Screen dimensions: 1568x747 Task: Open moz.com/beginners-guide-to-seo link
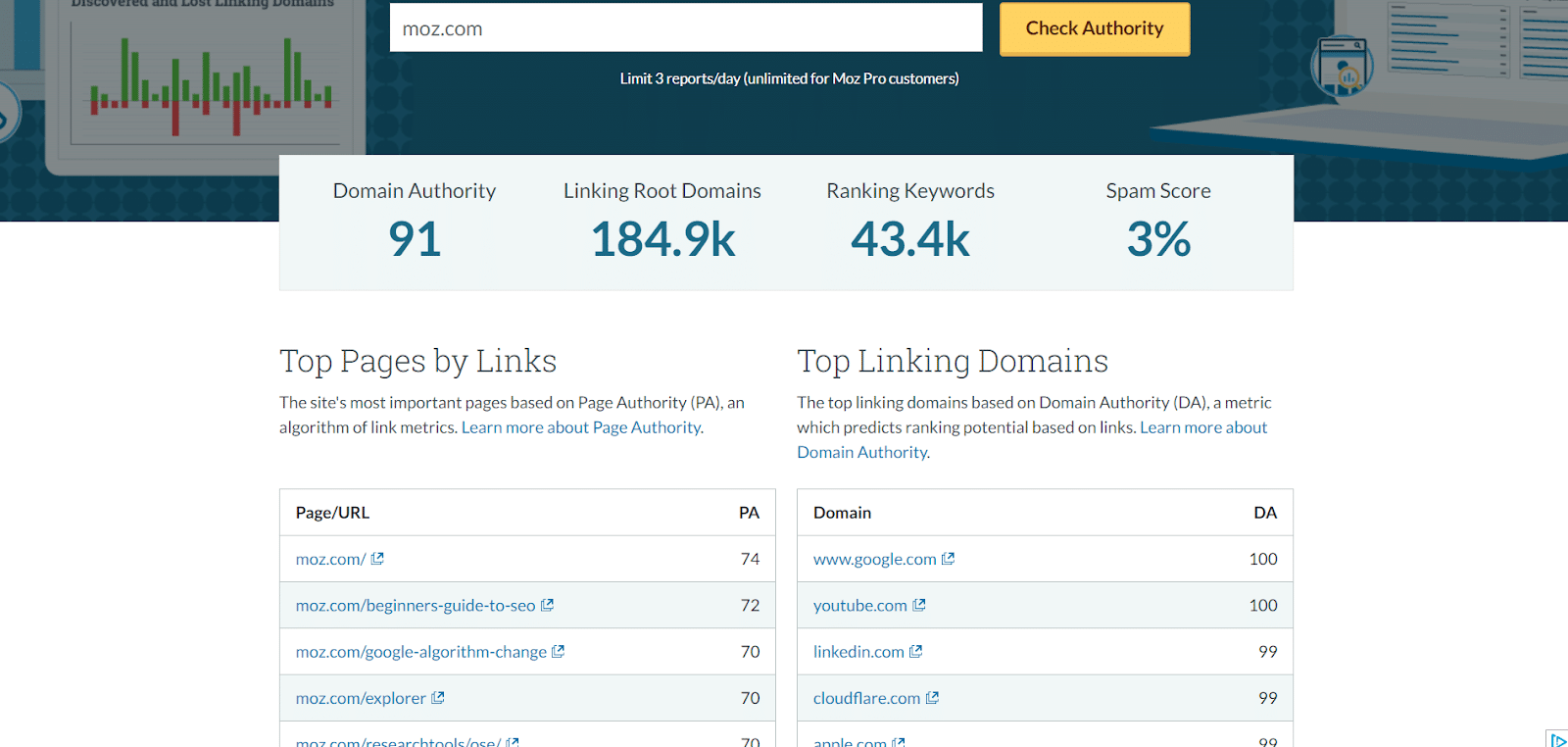pyautogui.click(x=416, y=605)
